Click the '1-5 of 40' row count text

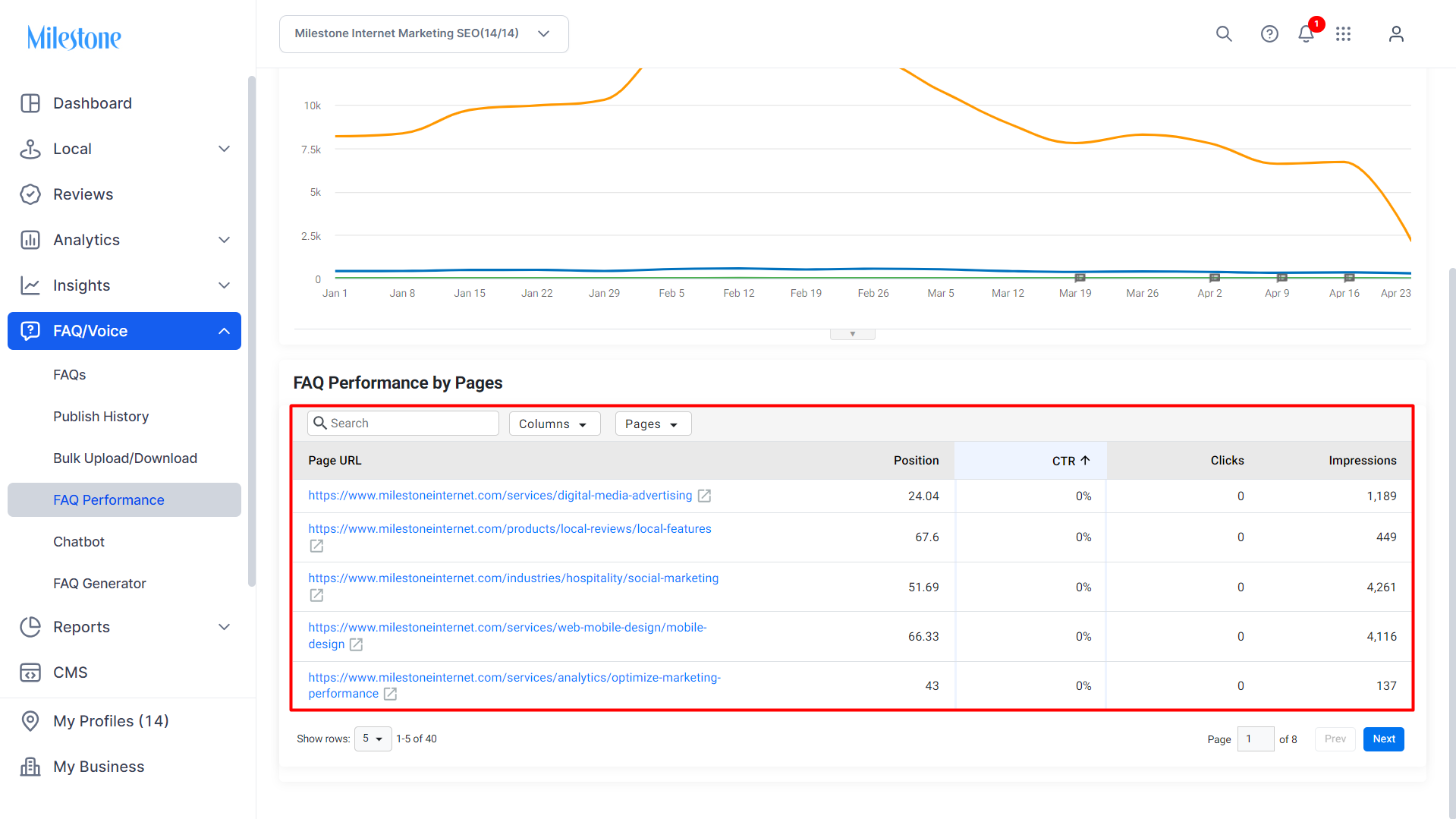[x=417, y=739]
